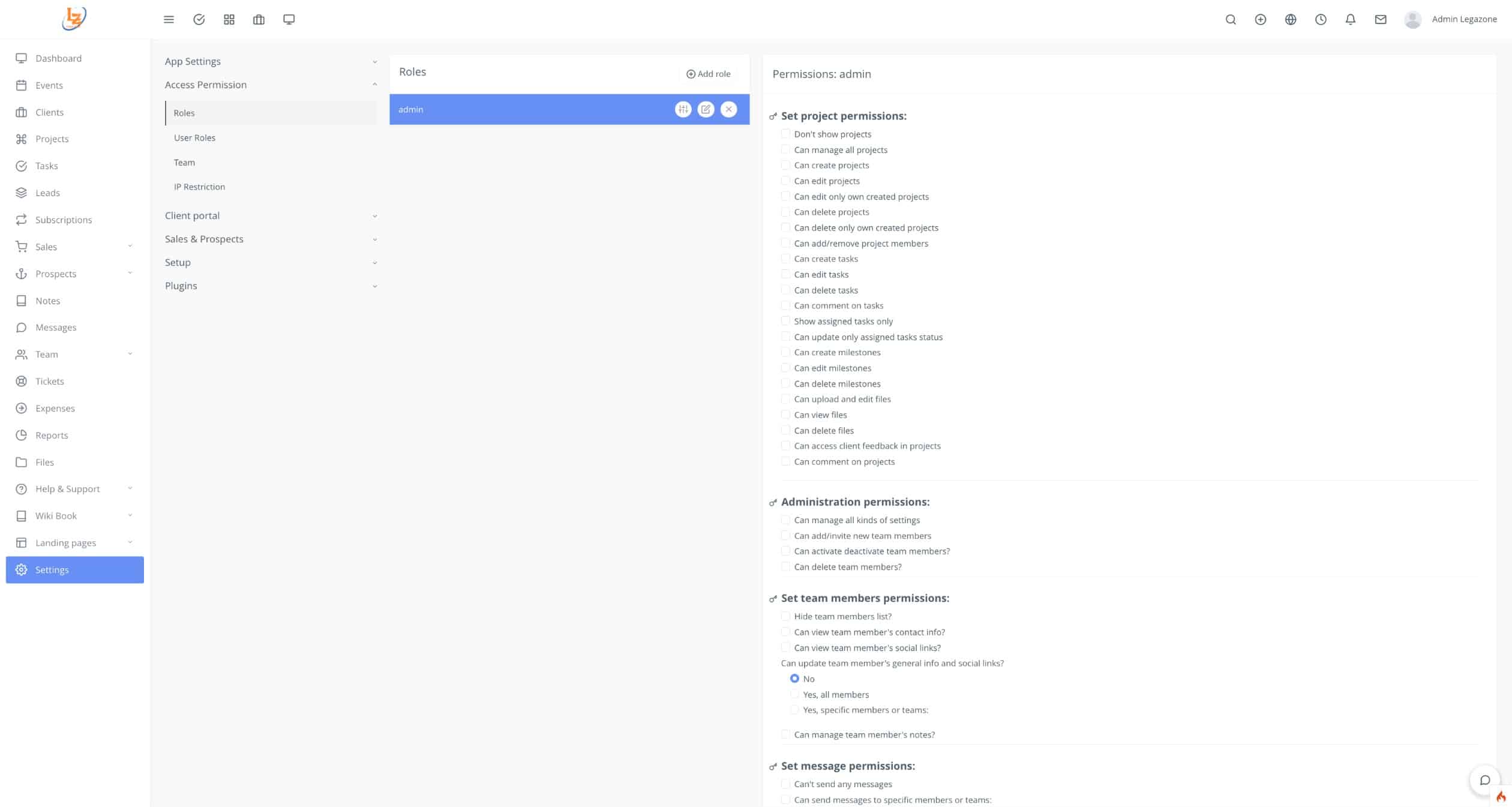Open the chat bubble floating icon
The image size is (1512, 807).
1485,780
